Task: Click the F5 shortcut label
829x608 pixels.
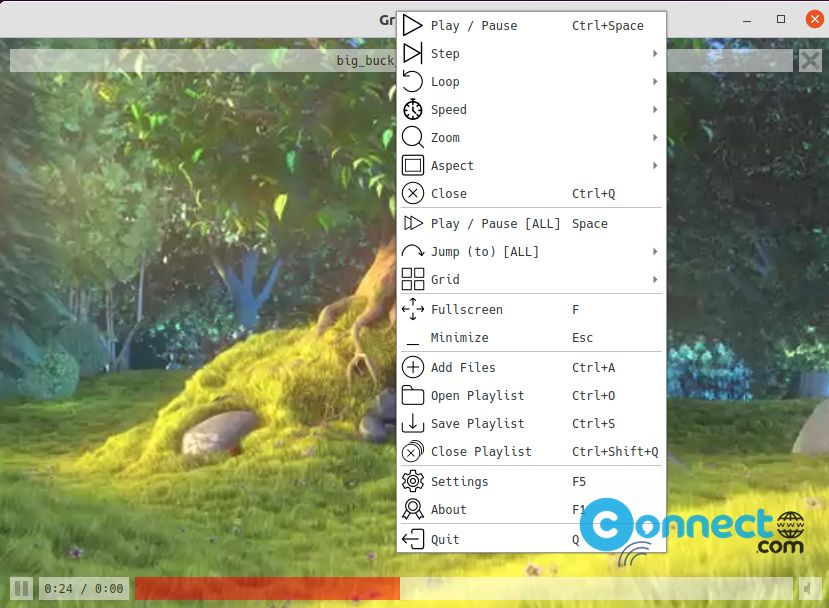Action: tap(578, 481)
